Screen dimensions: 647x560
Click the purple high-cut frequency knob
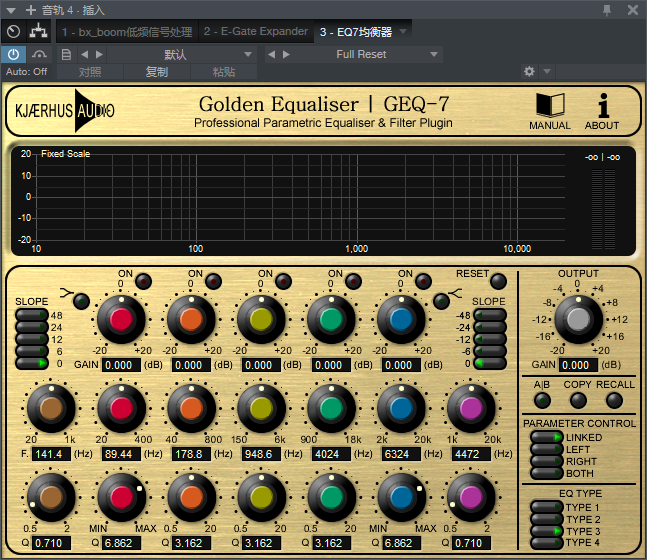471,408
